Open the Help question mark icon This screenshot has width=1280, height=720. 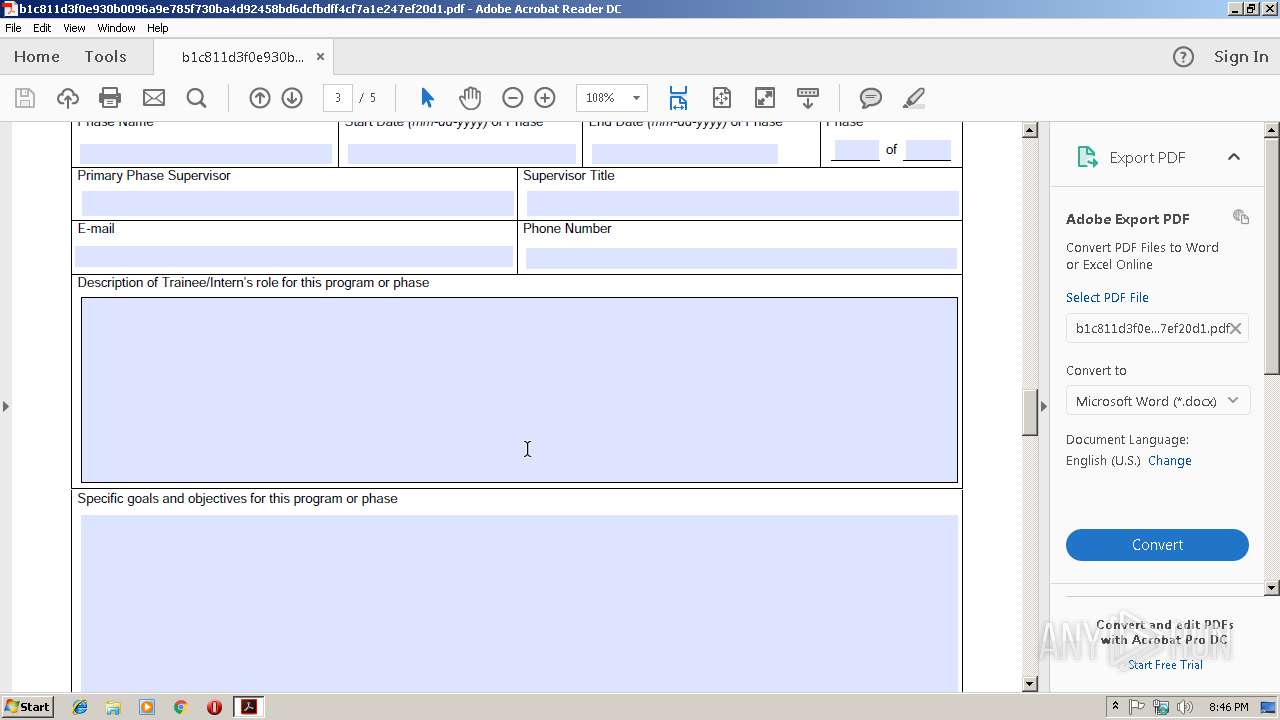[x=1183, y=57]
